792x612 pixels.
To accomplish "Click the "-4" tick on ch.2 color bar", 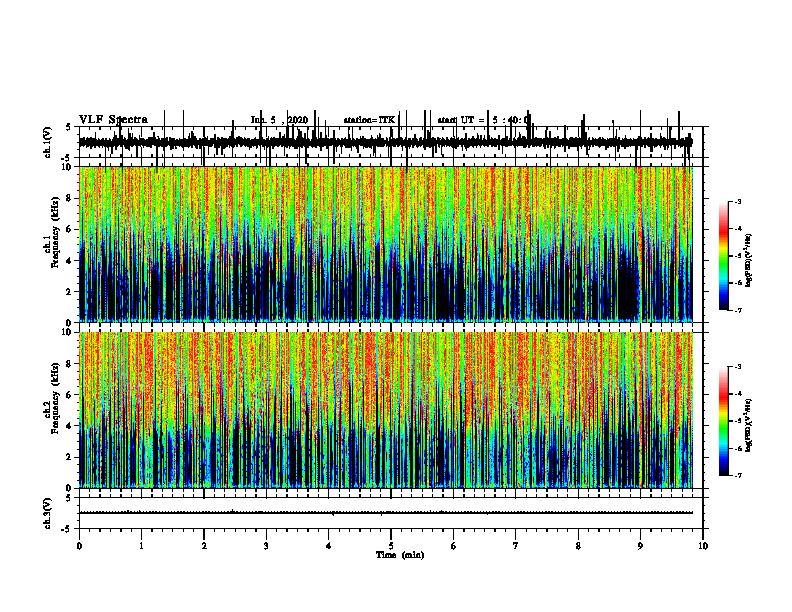I will (x=738, y=394).
